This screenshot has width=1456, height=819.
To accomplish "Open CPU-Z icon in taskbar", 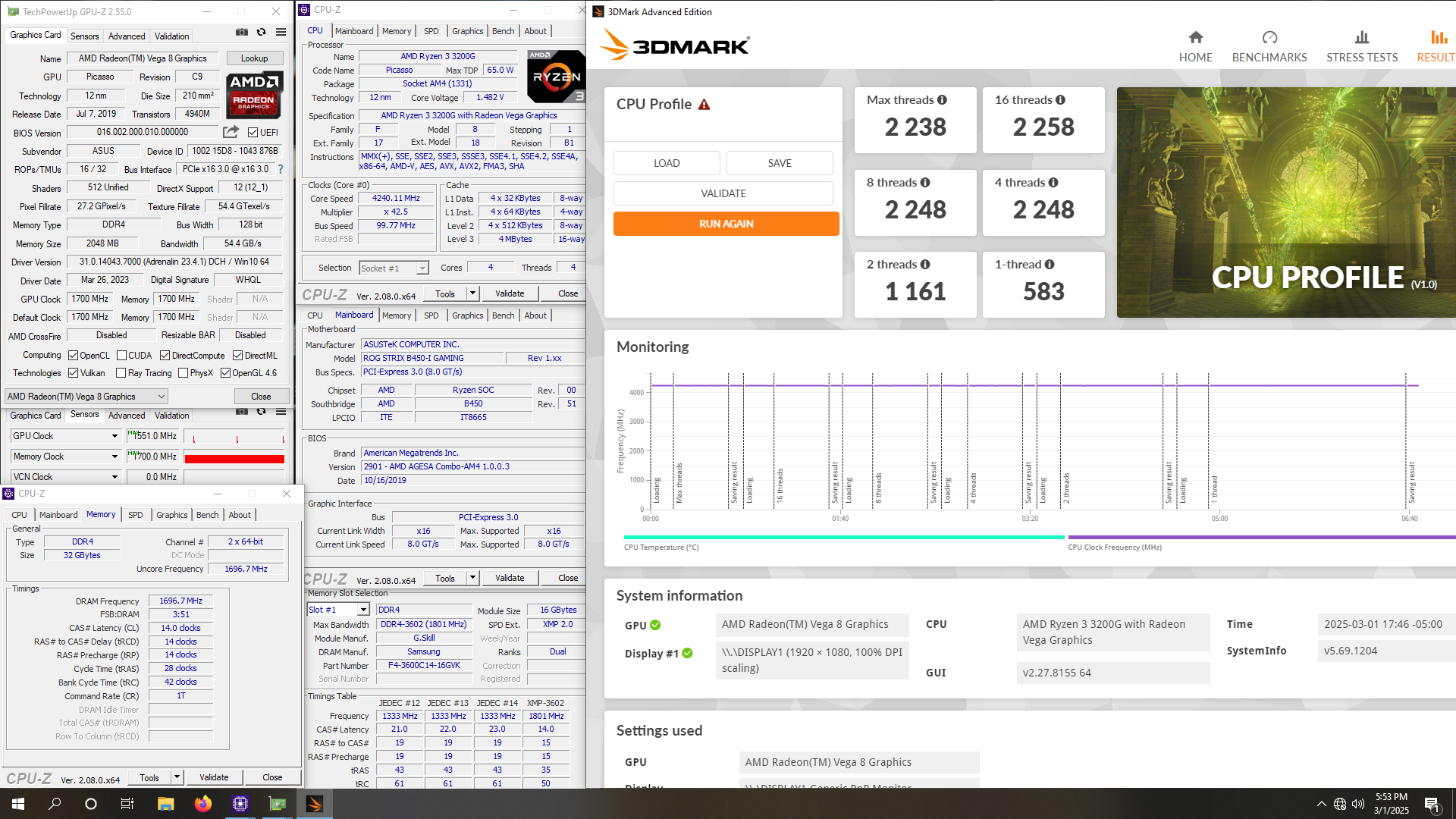I will click(x=240, y=804).
